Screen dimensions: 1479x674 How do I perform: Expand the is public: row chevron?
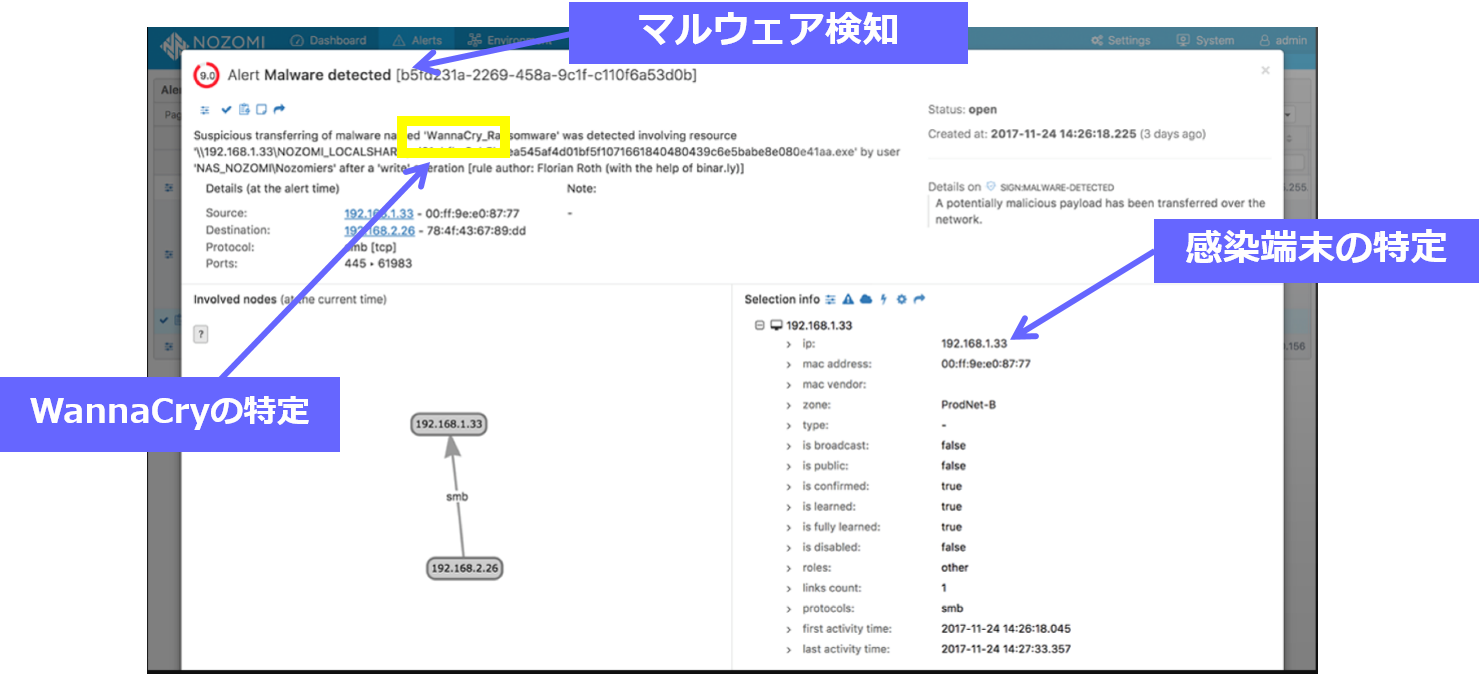[x=788, y=466]
